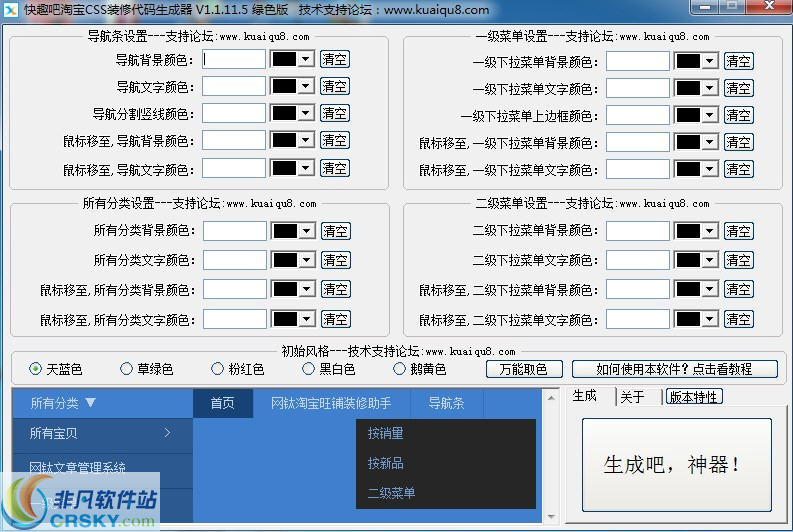Clear the 导航分割竖线颜色 field using 清空
The height and width of the screenshot is (532, 793).
coord(334,113)
